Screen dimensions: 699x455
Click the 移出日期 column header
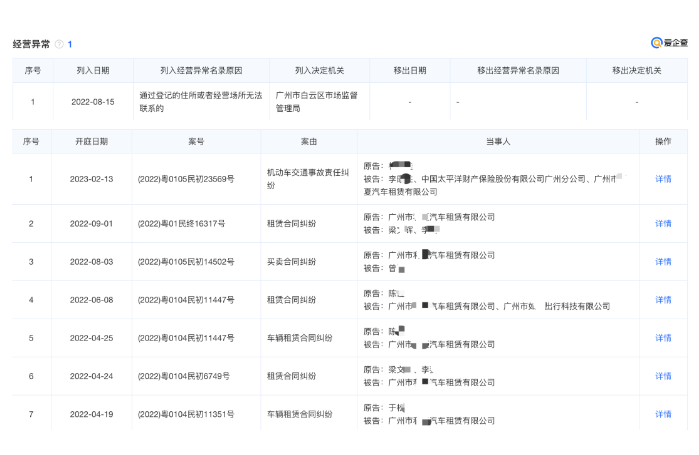click(x=409, y=71)
